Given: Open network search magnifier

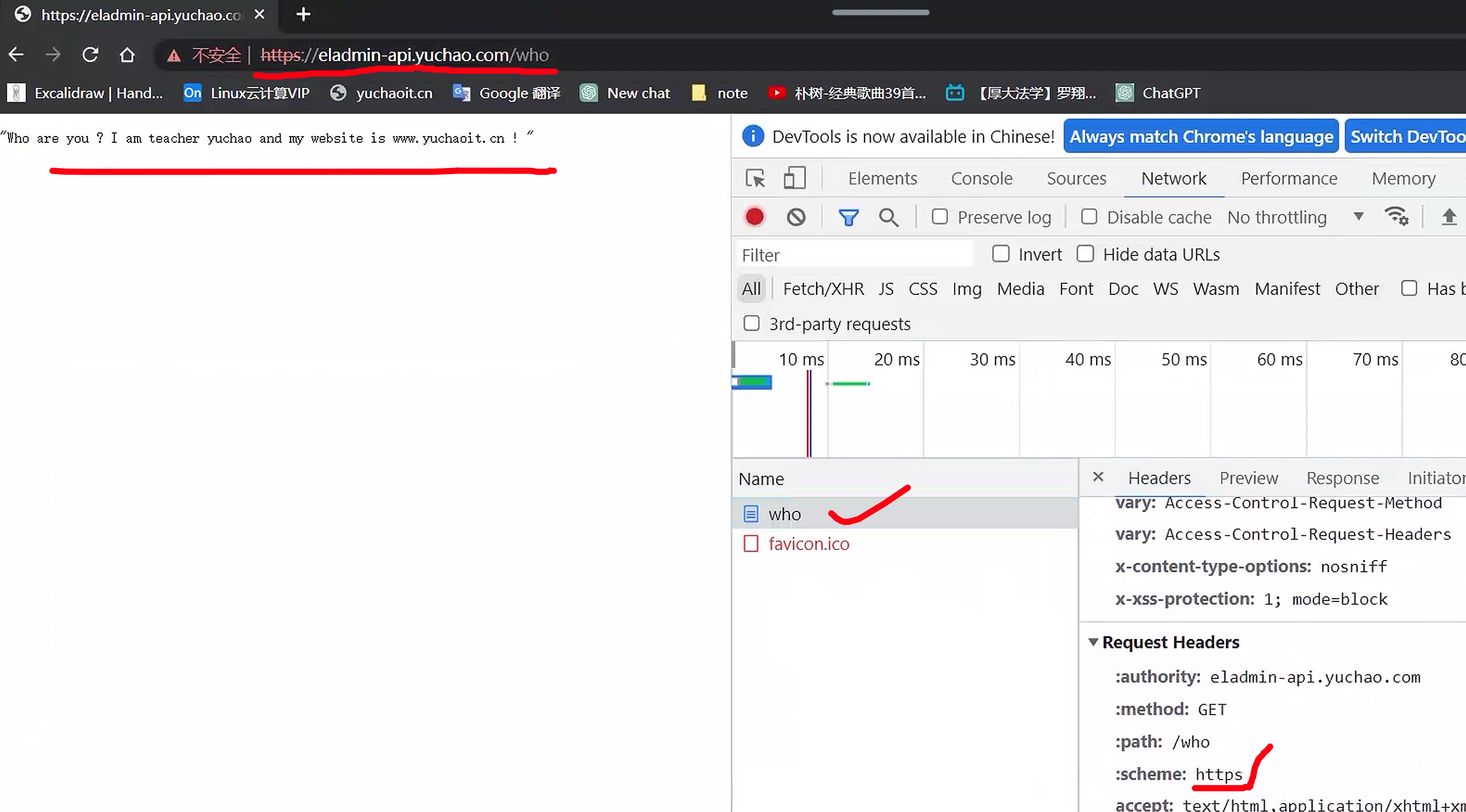Looking at the screenshot, I should tap(889, 218).
